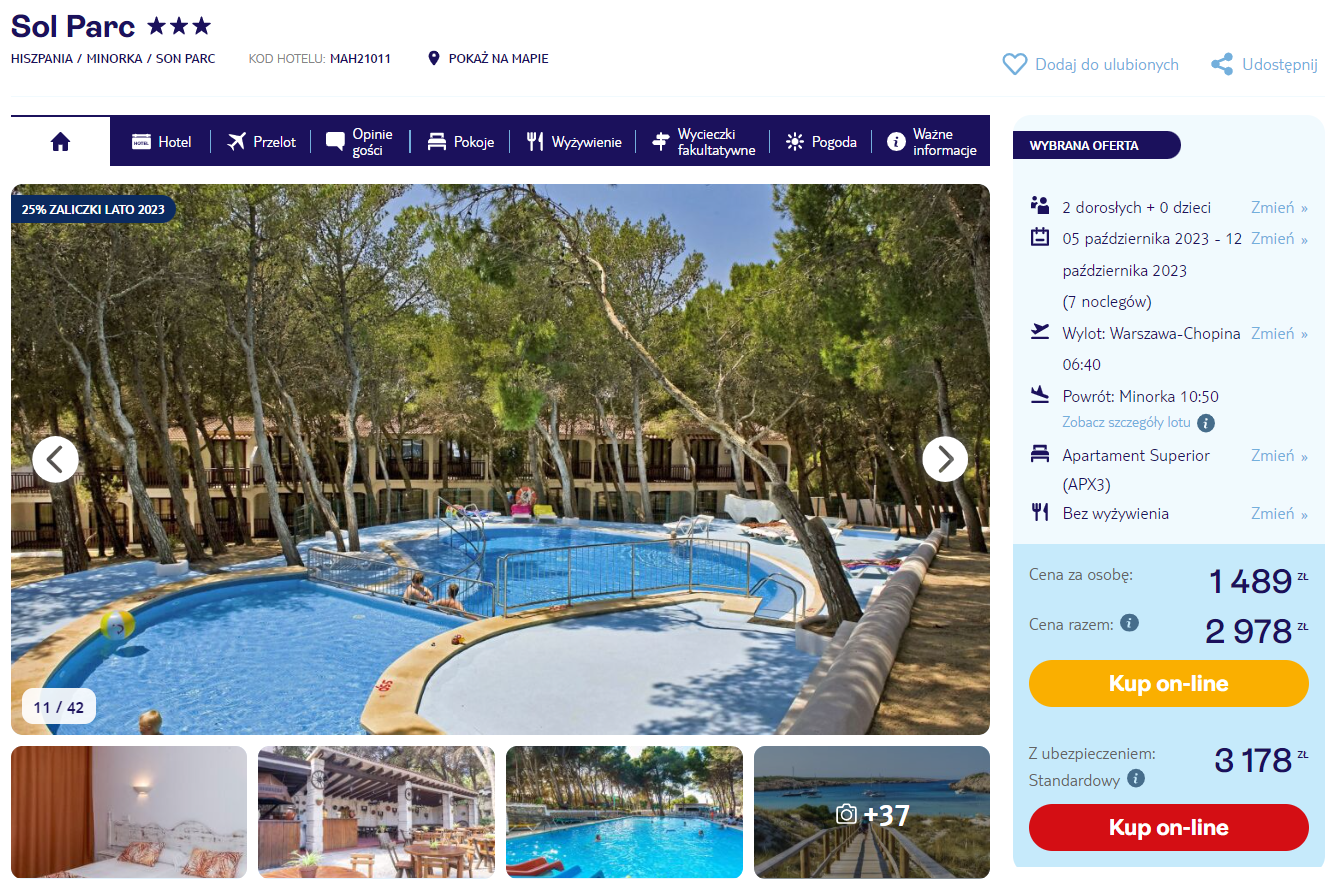Screen dimensions: 1333x881
Task: Click the red Kup on-line button with insurance
Action: pyautogui.click(x=1168, y=828)
